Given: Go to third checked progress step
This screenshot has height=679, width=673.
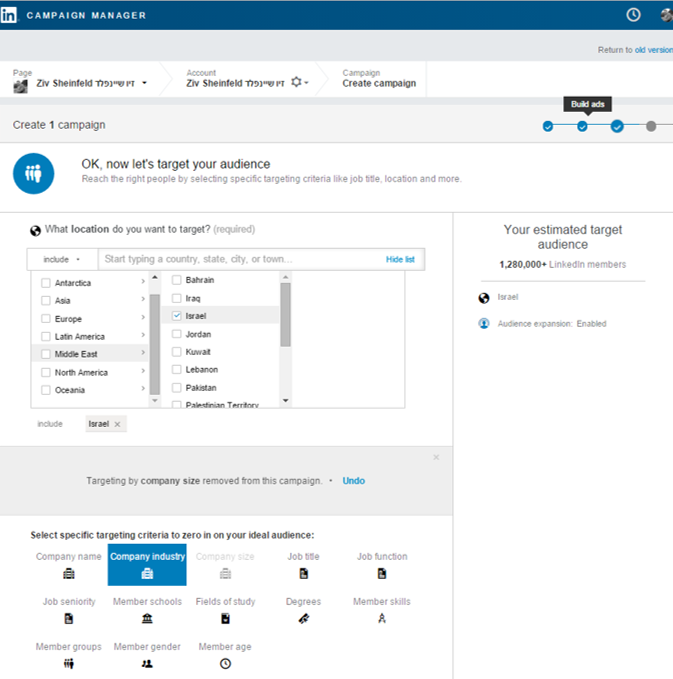Looking at the screenshot, I should coord(617,126).
